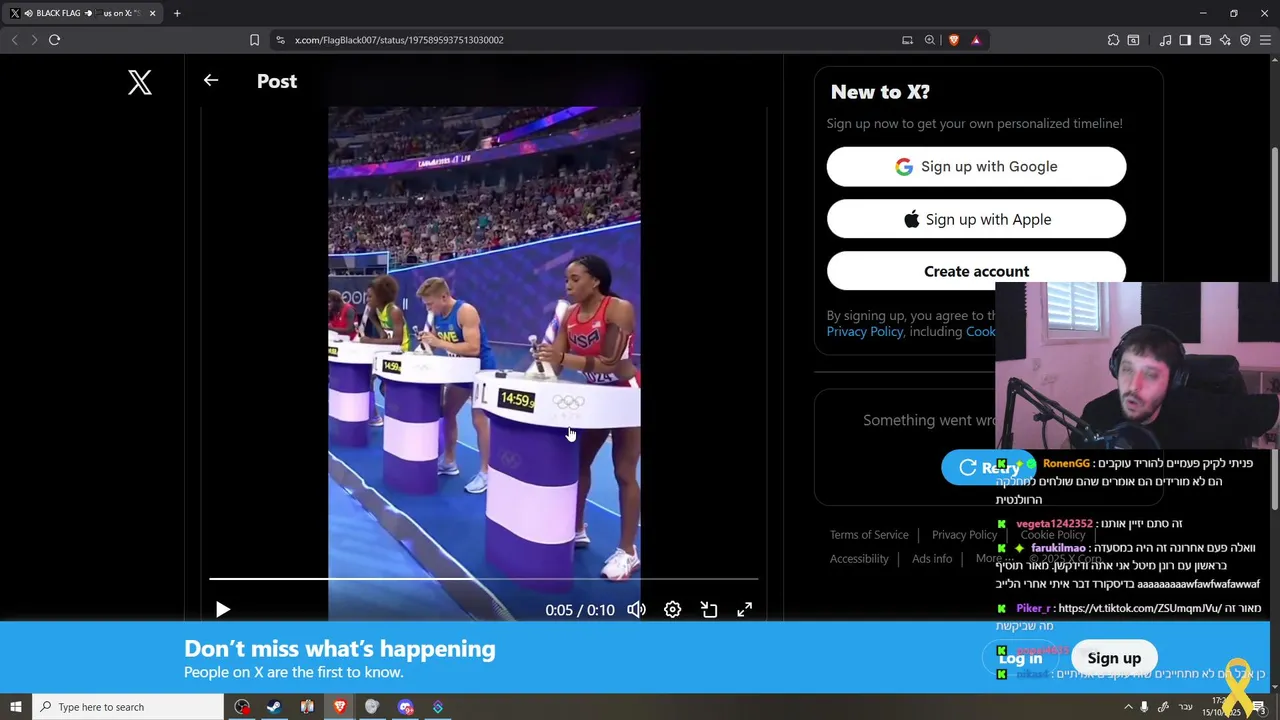The width and height of the screenshot is (1280, 720).
Task: Toggle the browser sidebar panel
Action: [x=1185, y=40]
